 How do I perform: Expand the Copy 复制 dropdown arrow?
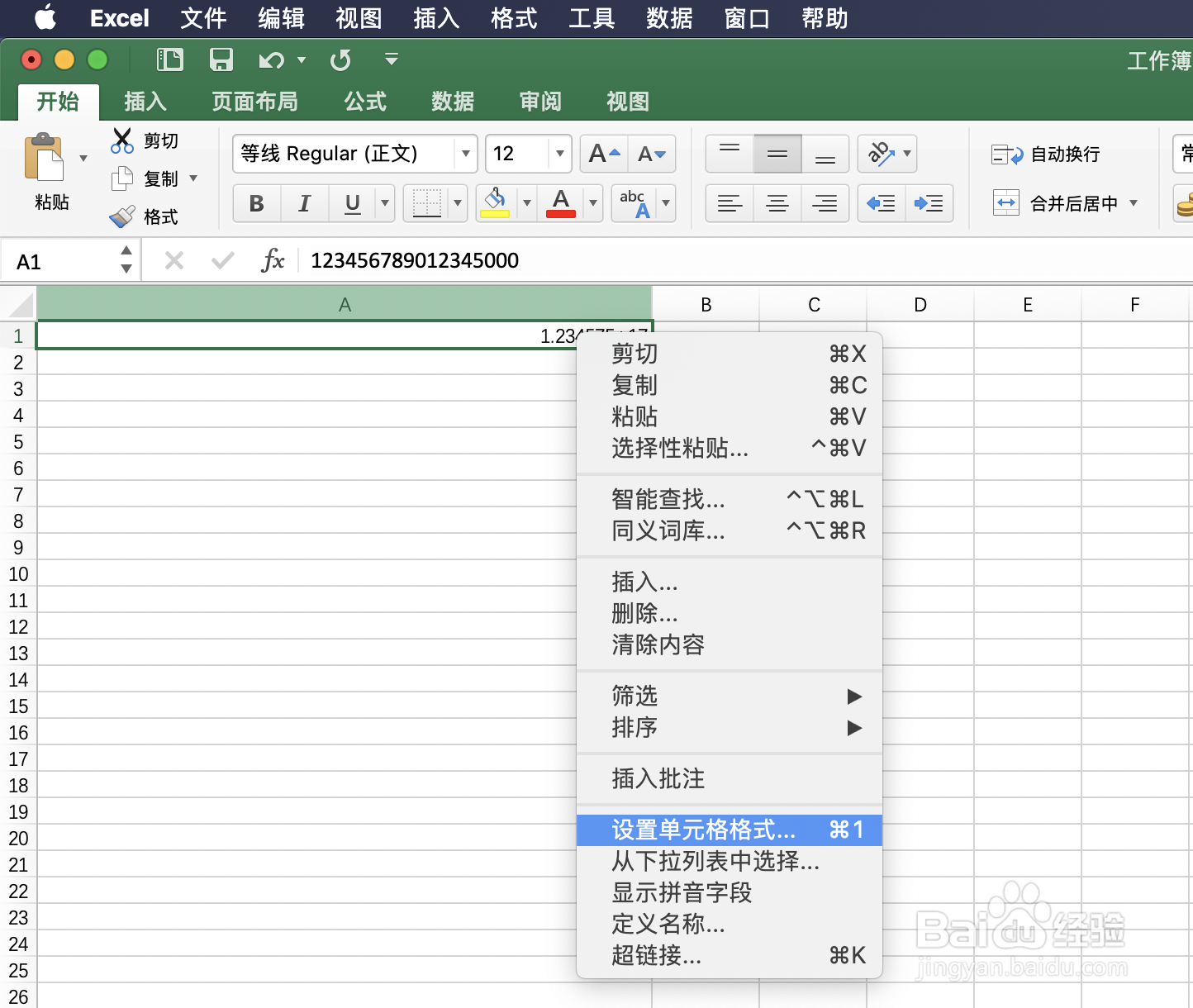[193, 178]
